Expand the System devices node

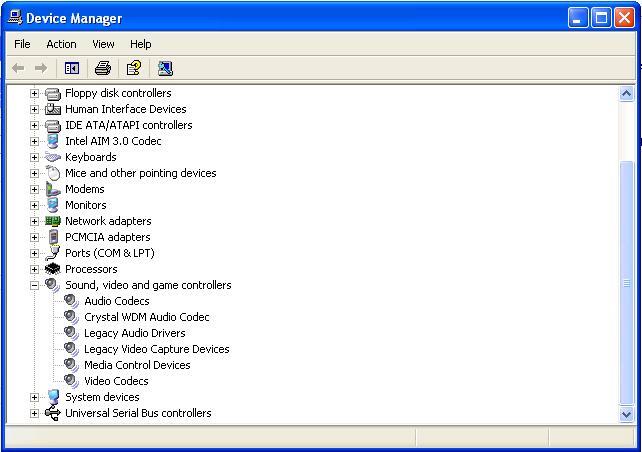click(x=34, y=397)
